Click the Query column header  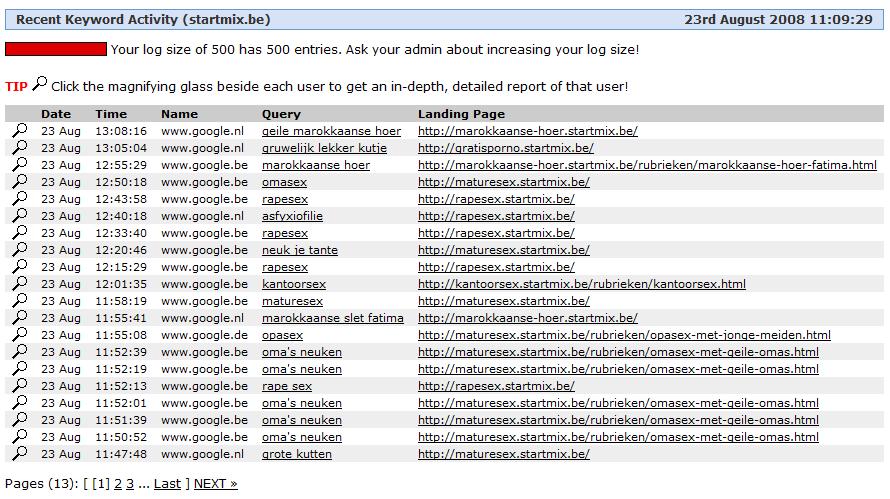pyautogui.click(x=281, y=114)
